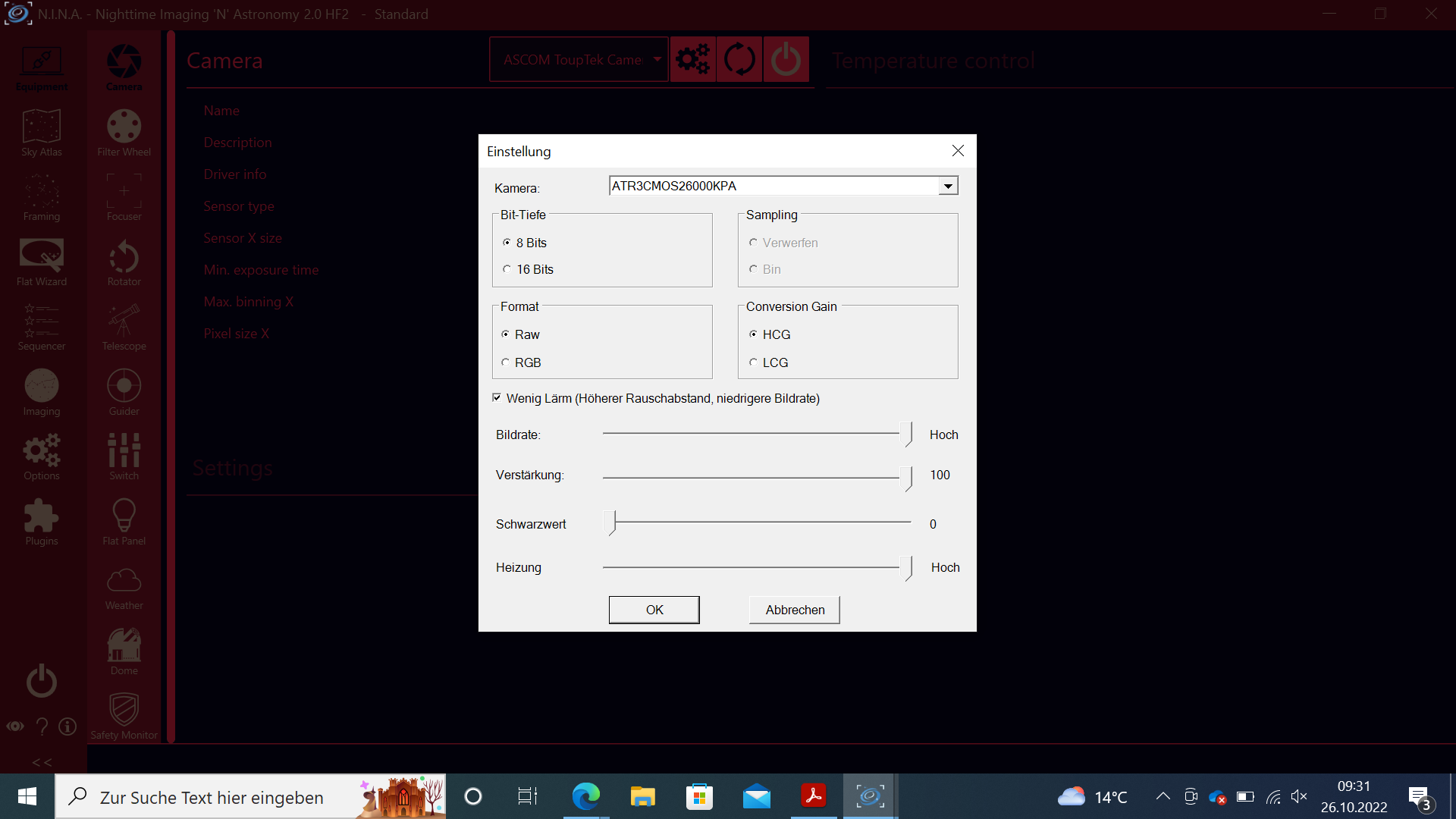1456x819 pixels.
Task: Open the taskbar clock and date
Action: (x=1354, y=796)
